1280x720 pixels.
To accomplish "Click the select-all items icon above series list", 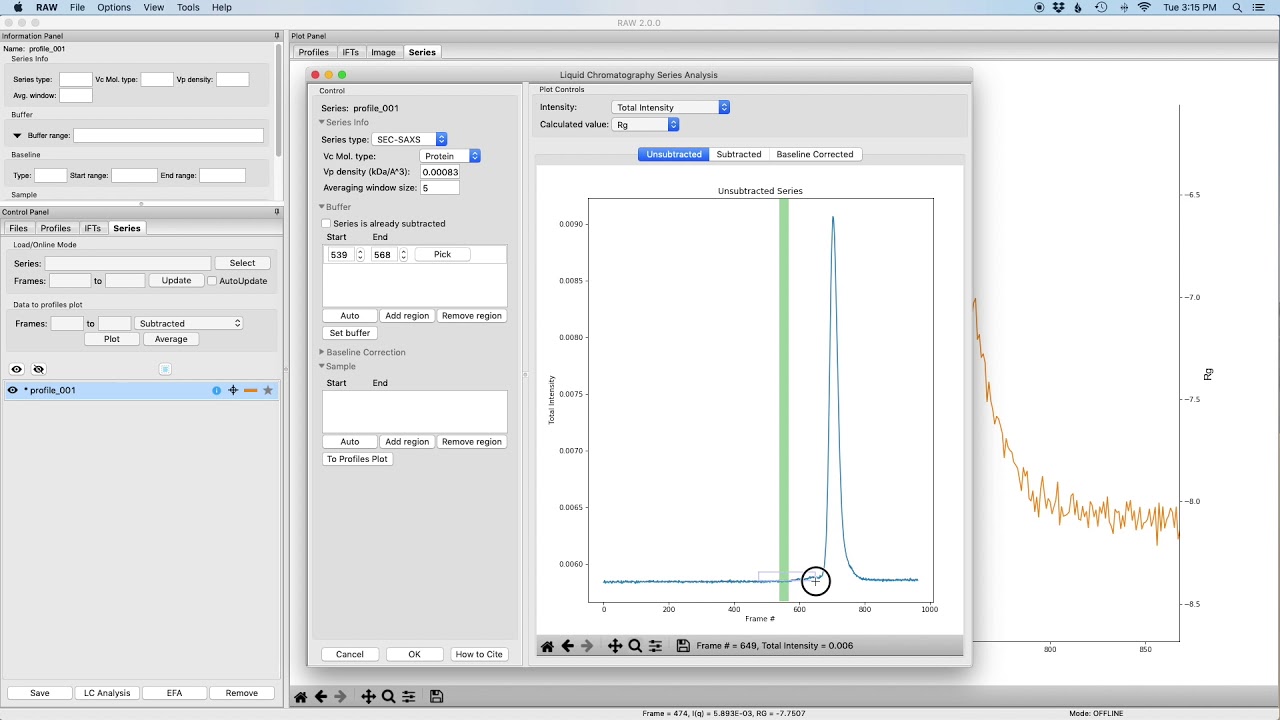I will point(165,369).
